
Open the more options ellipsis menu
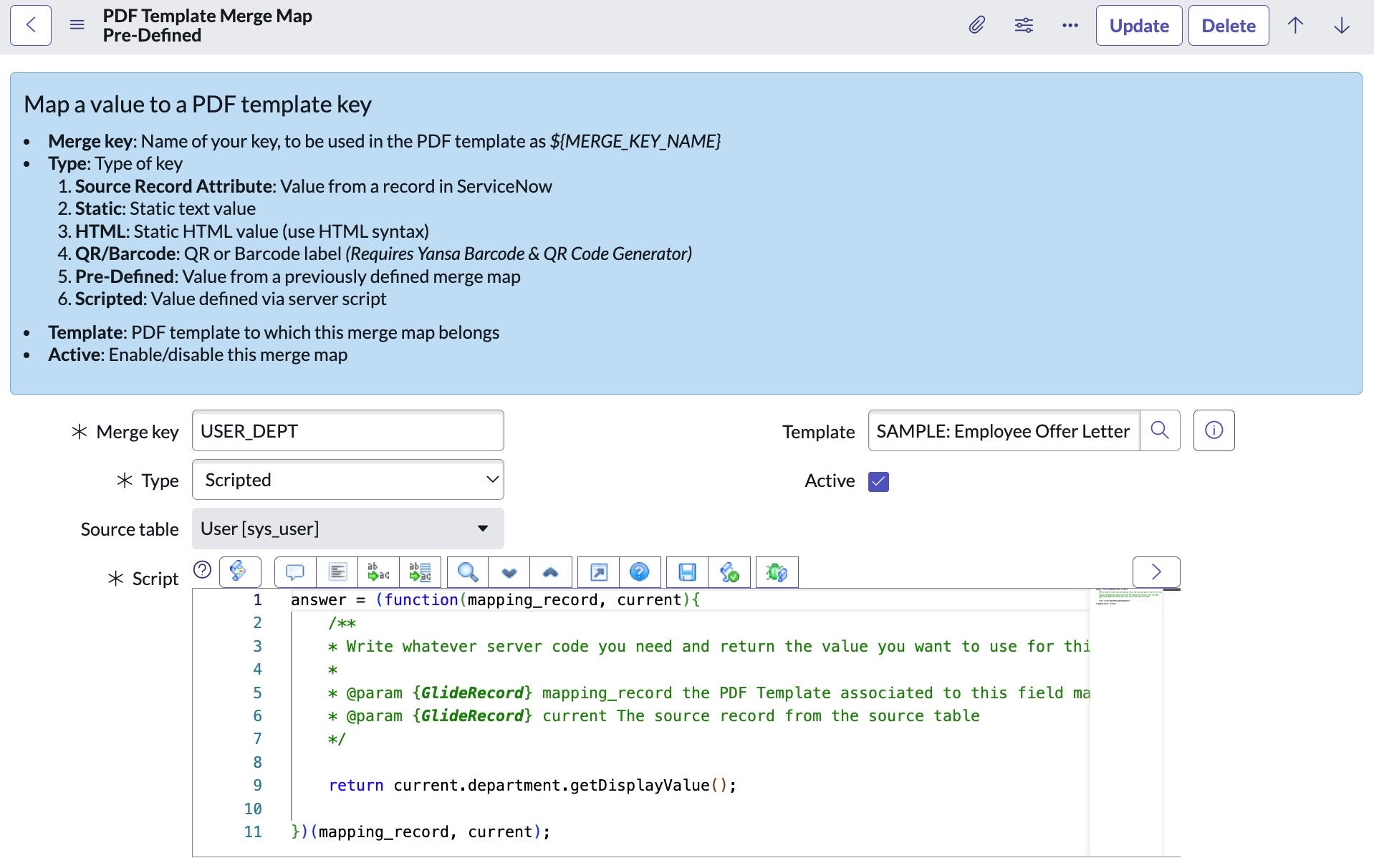(x=1070, y=26)
